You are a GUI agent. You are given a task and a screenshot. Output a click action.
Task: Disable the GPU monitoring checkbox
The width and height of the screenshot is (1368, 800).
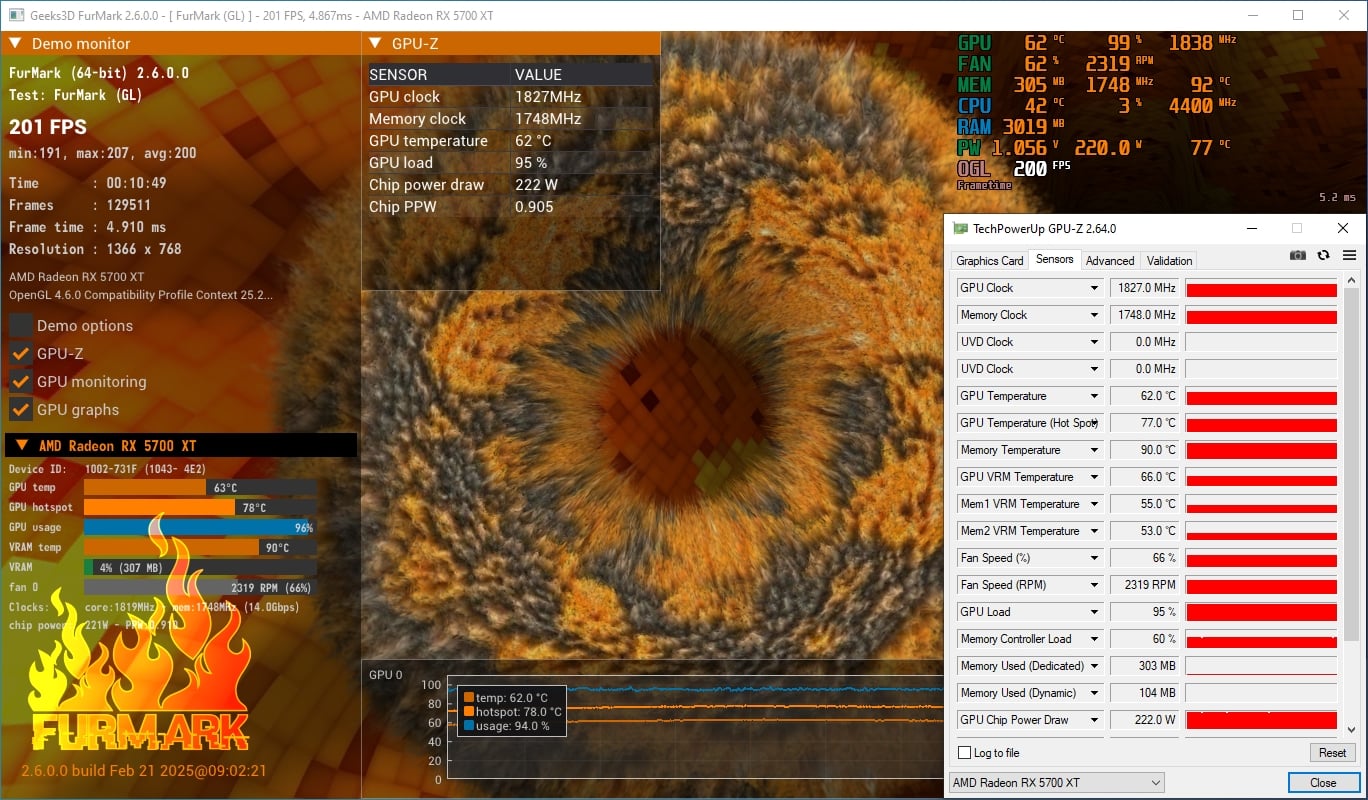(20, 381)
